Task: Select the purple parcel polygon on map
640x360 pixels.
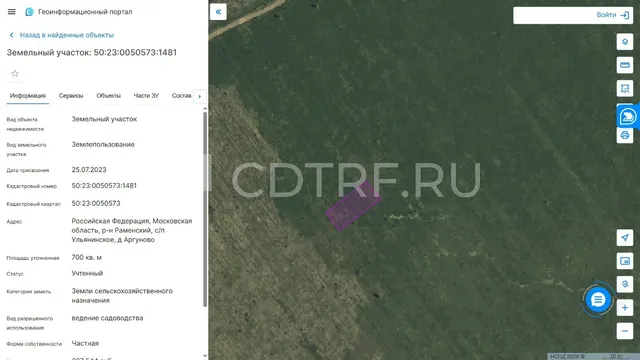Action: (x=353, y=205)
